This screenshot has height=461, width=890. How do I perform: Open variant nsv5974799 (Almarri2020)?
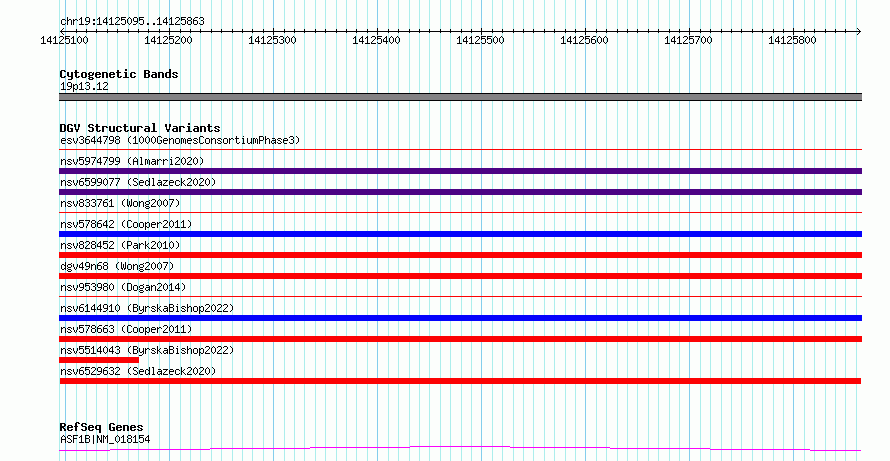coord(132,161)
